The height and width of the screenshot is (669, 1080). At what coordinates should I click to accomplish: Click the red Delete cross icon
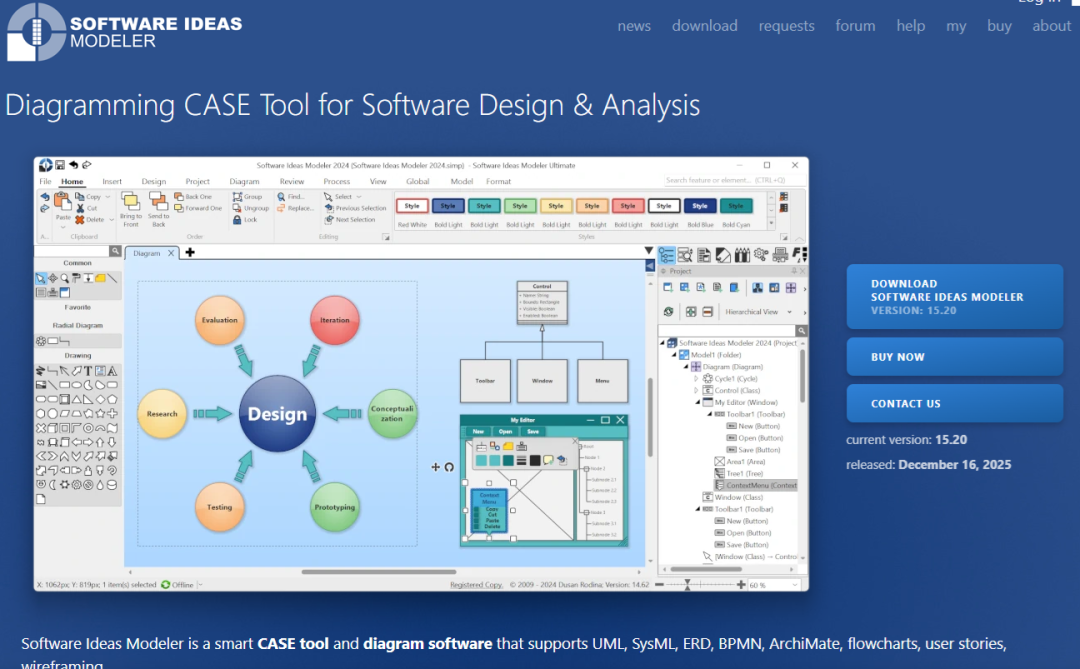coord(80,220)
